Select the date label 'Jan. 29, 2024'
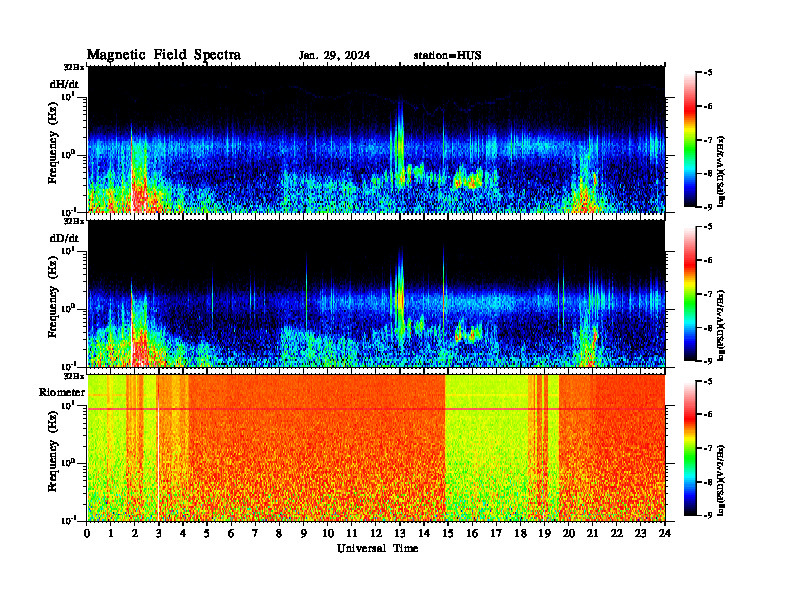This screenshot has width=792, height=612. [x=334, y=56]
